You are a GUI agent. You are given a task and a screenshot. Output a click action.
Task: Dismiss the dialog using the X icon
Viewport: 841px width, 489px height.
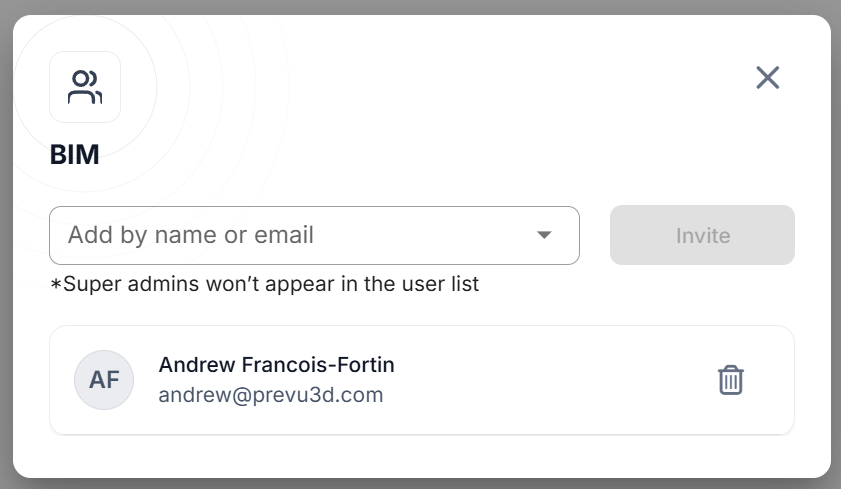click(x=767, y=78)
